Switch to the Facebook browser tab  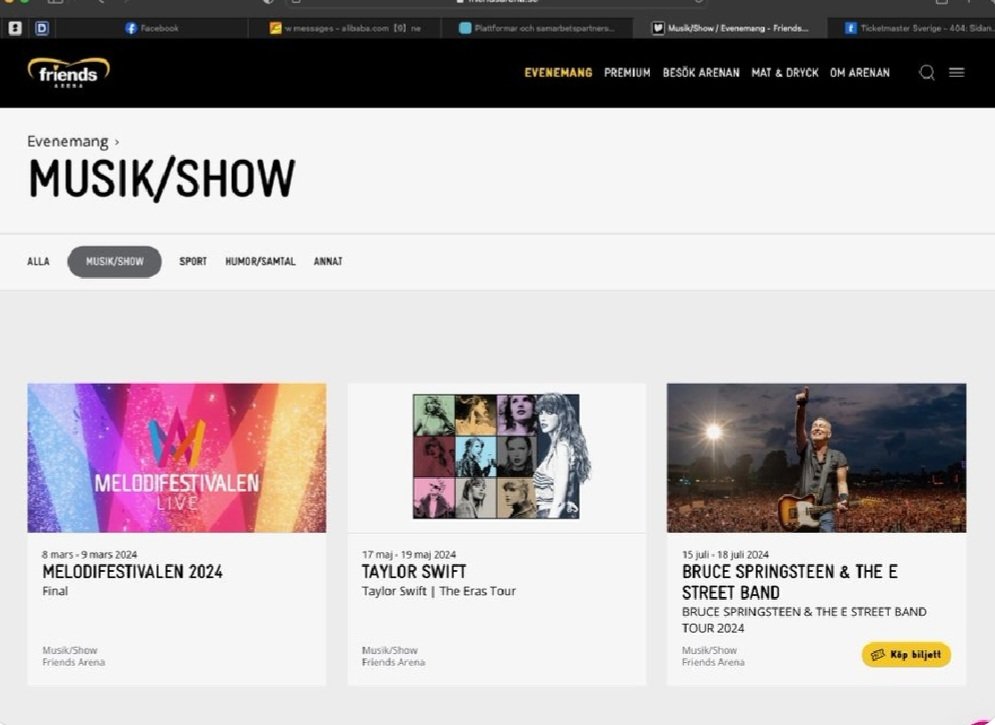[x=152, y=28]
